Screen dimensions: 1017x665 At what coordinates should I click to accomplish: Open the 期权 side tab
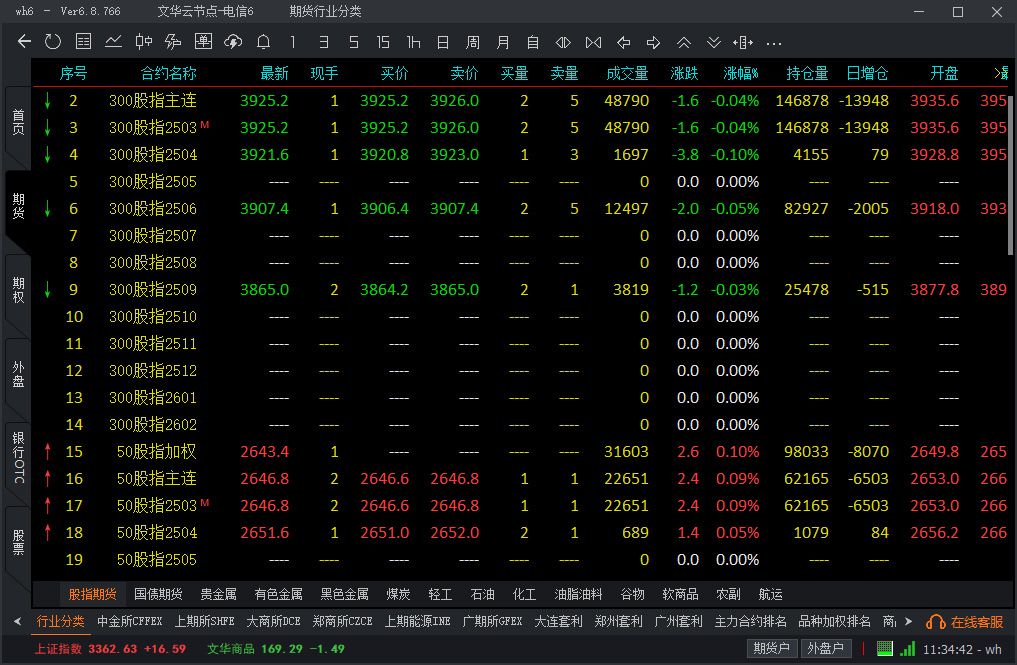tap(18, 291)
